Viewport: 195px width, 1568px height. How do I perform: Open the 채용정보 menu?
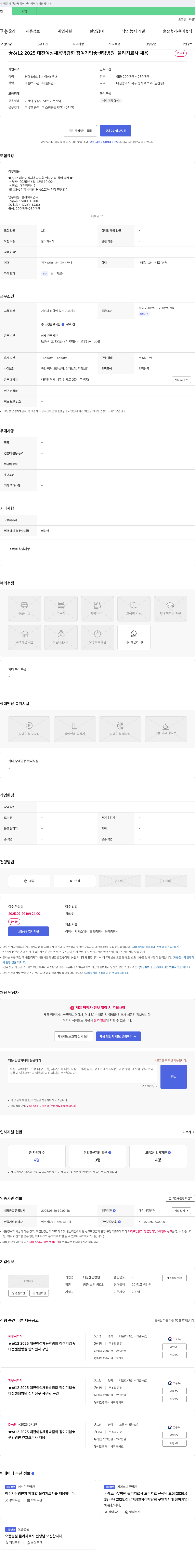[x=33, y=31]
